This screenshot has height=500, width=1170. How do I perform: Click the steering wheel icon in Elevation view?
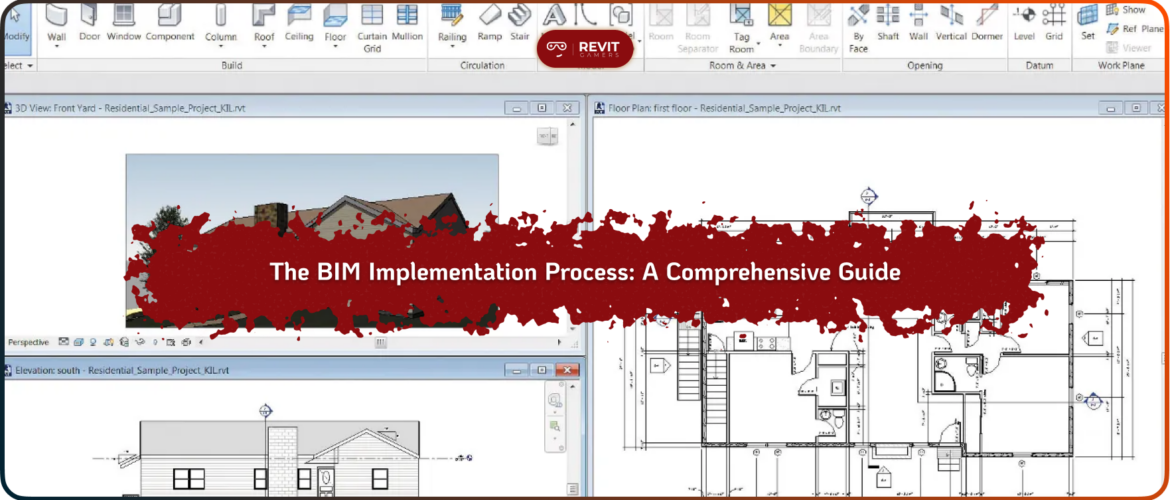pyautogui.click(x=554, y=401)
